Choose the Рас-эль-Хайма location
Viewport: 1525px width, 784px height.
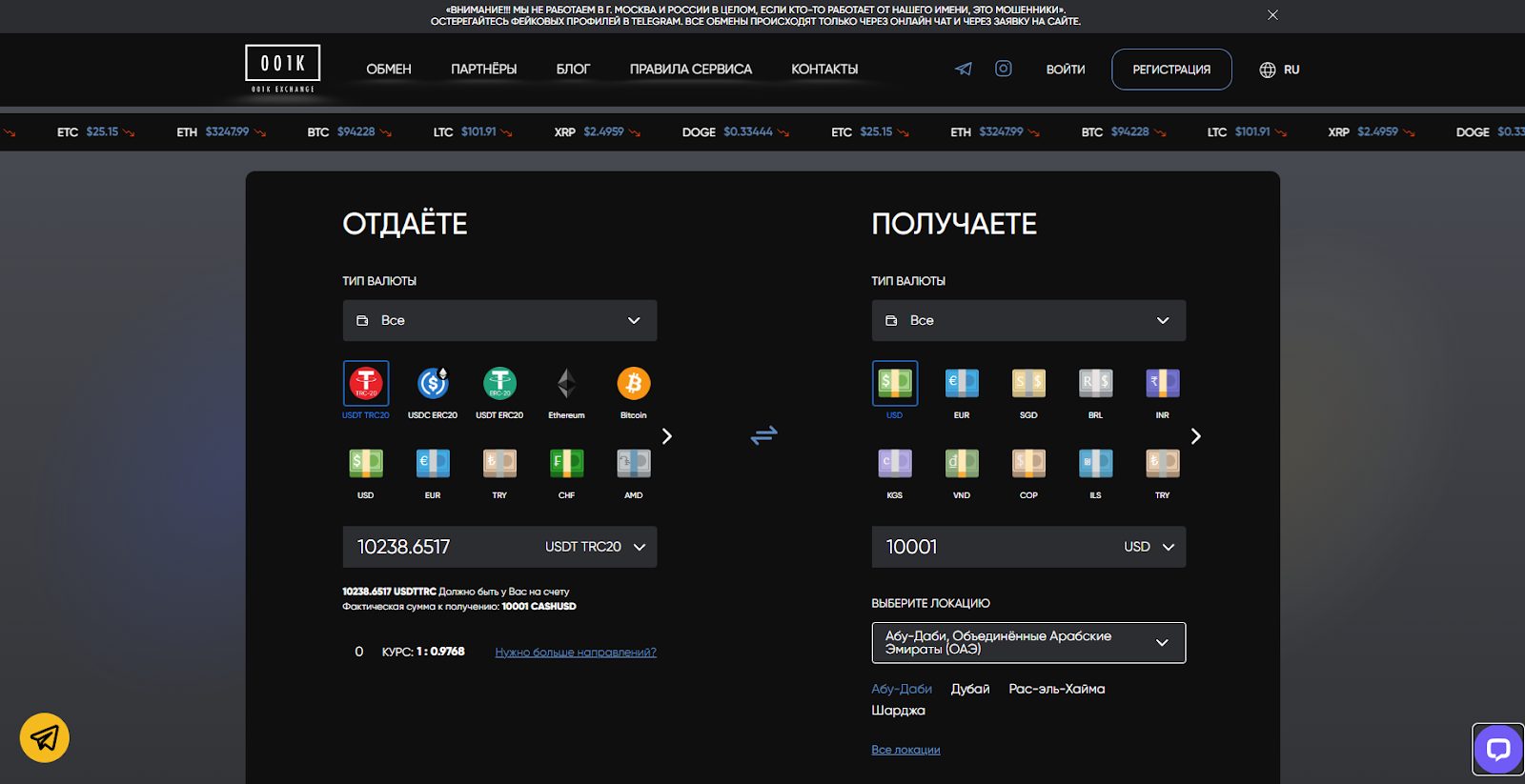pos(1057,689)
